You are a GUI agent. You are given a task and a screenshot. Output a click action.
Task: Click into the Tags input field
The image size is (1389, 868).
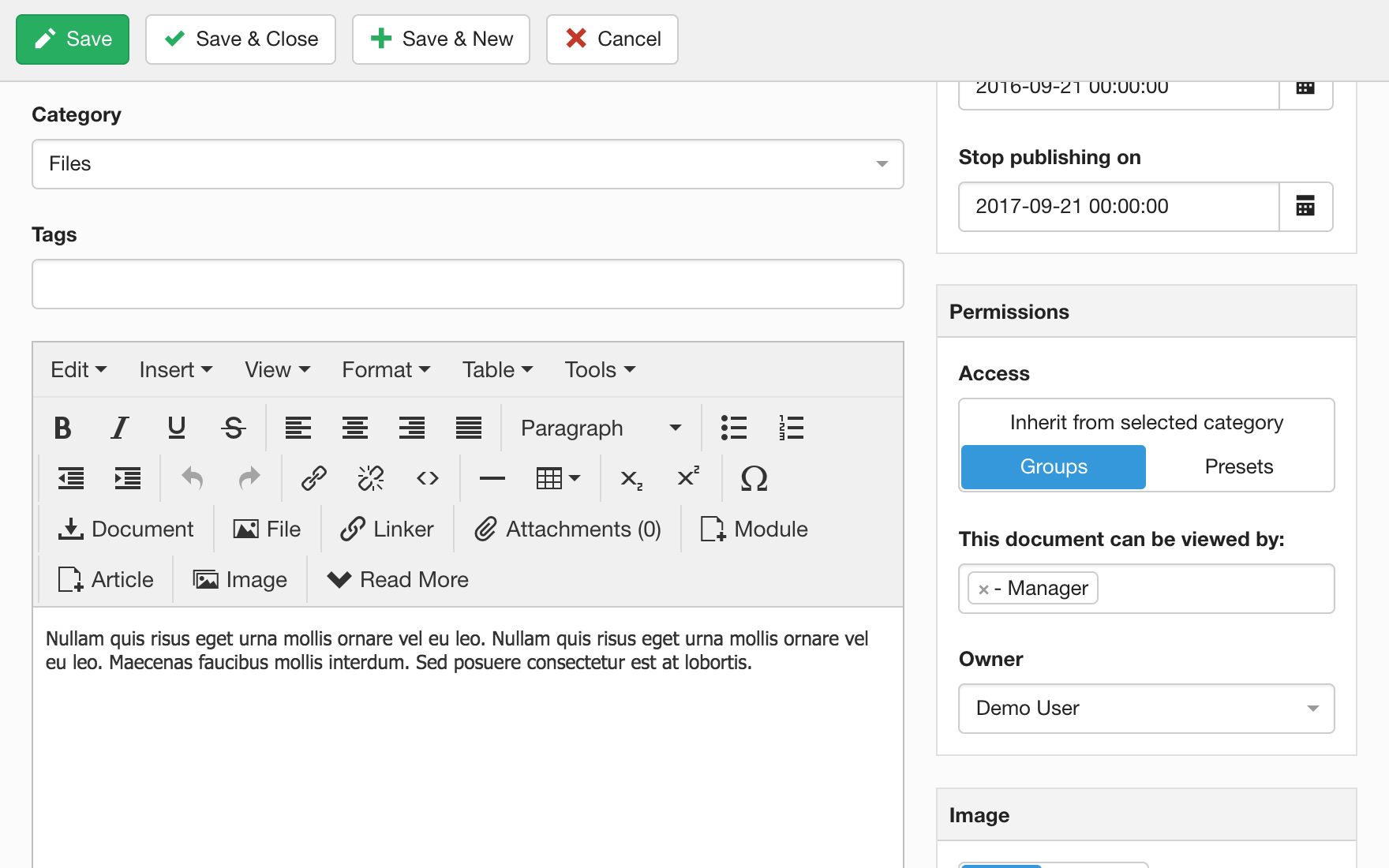pyautogui.click(x=467, y=284)
